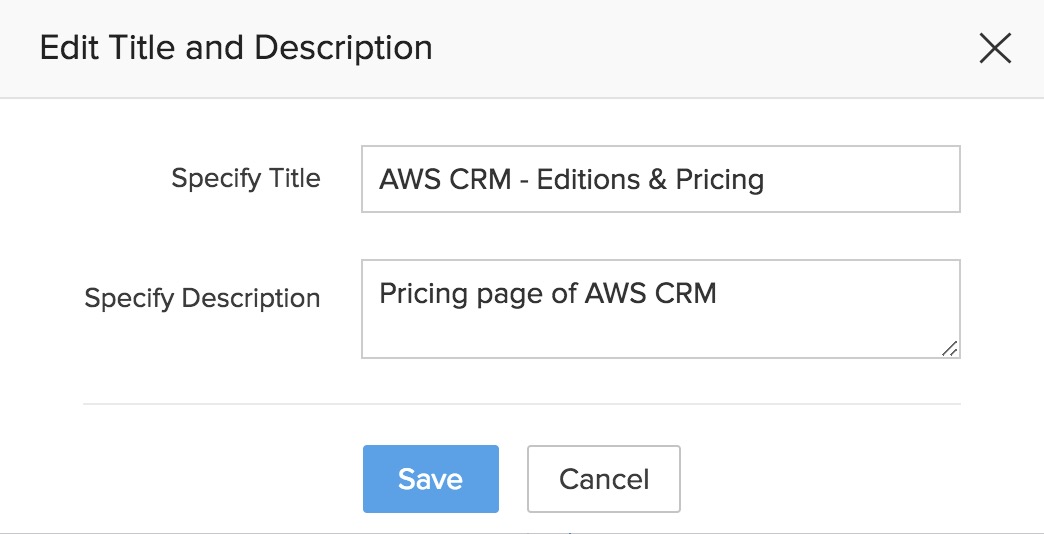
Task: Click the "Specify Title" label
Action: [x=246, y=179]
